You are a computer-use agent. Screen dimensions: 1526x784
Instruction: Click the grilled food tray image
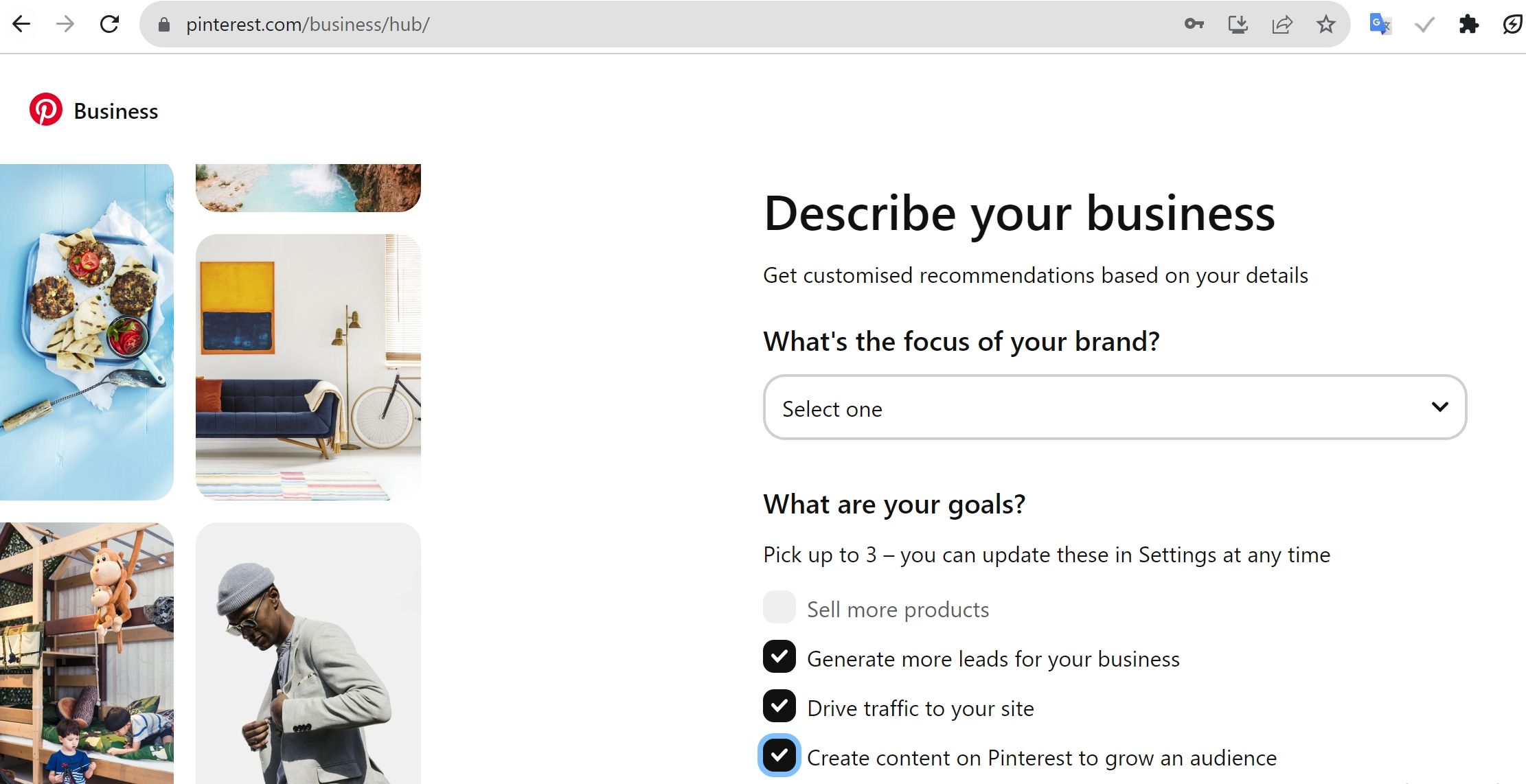87,332
